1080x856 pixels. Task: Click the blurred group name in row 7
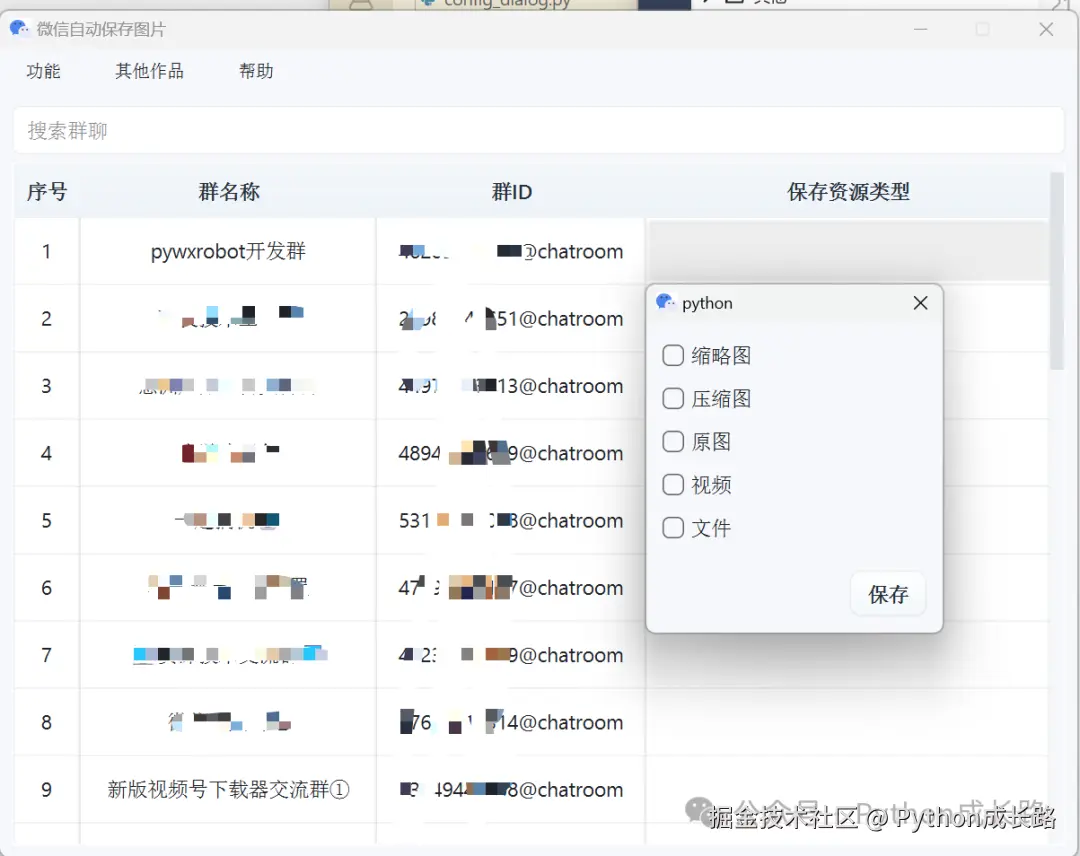(228, 655)
